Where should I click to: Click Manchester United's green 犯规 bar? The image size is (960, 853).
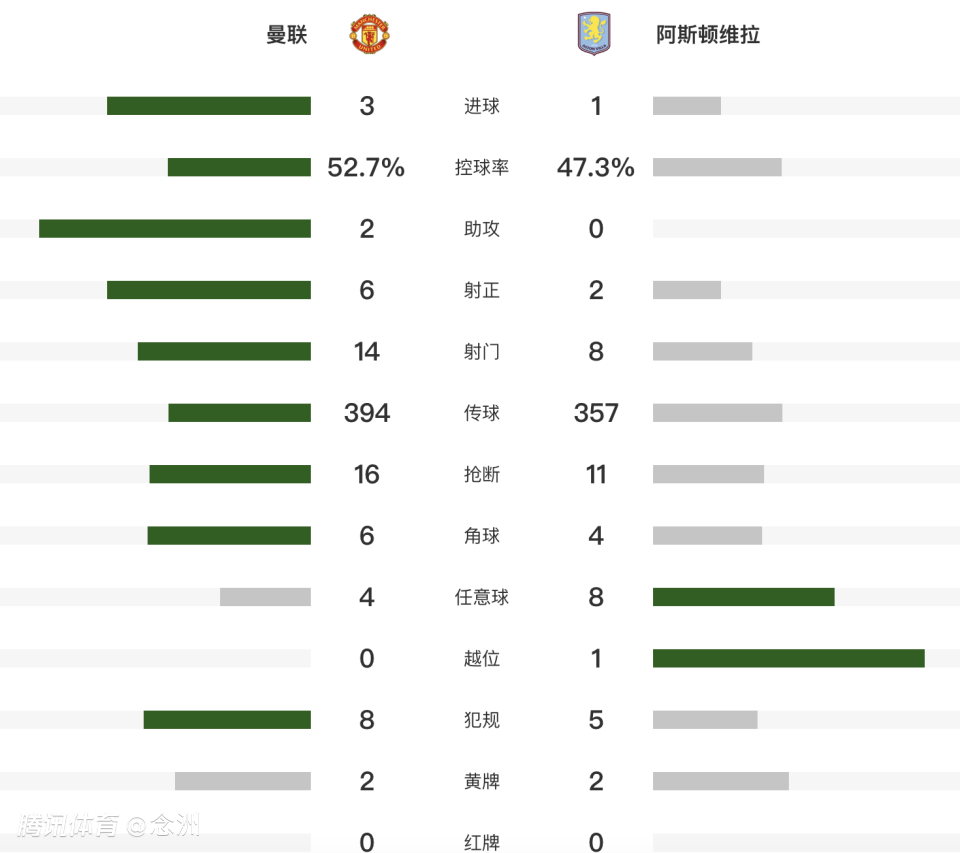pyautogui.click(x=227, y=720)
